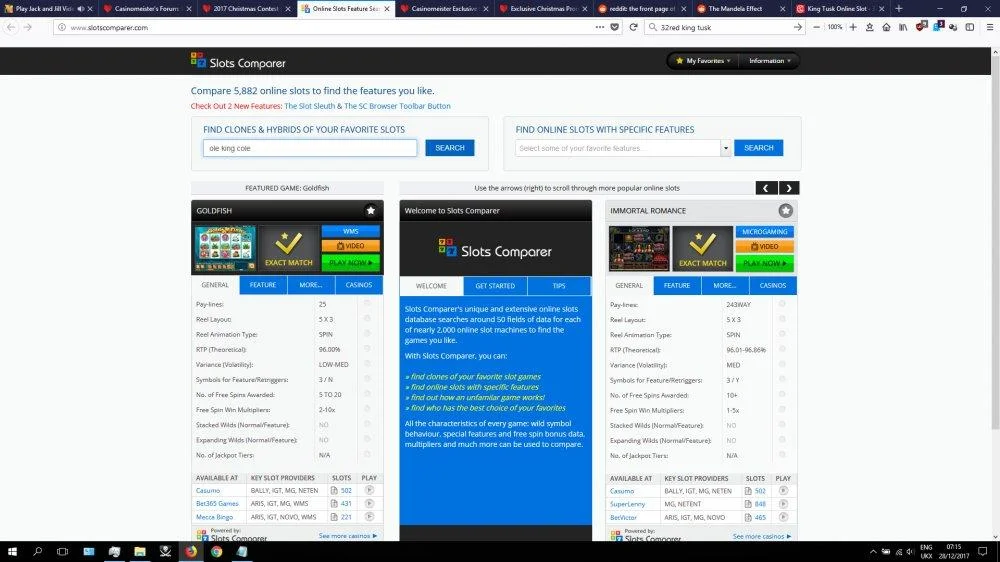Image resolution: width=1000 pixels, height=562 pixels.
Task: Open Firefox library icon in toolbar
Action: [902, 27]
